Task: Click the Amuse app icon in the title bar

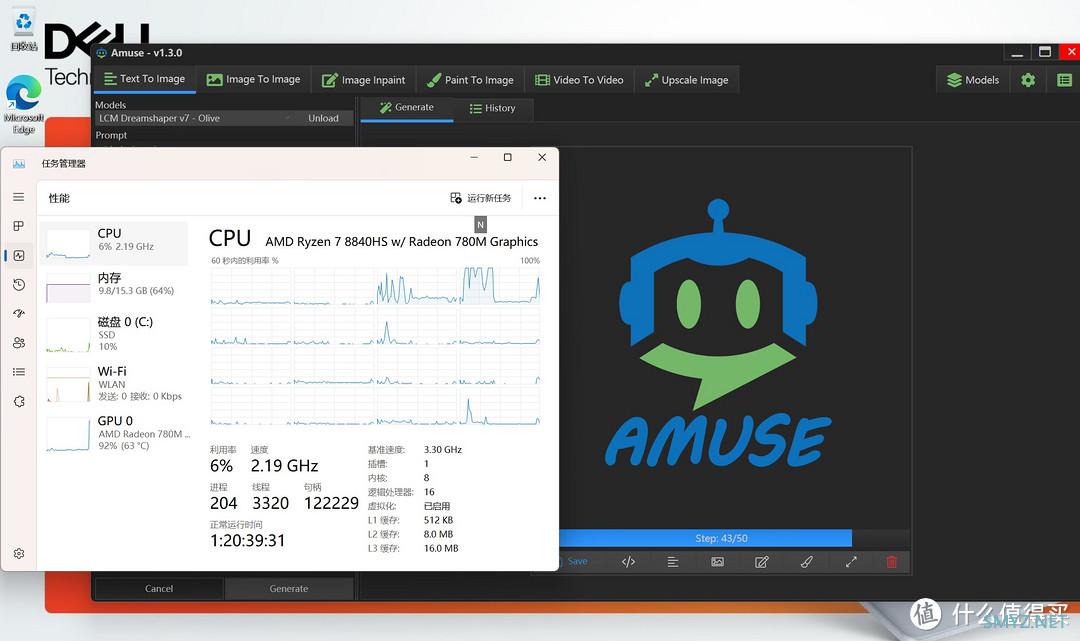Action: pos(101,53)
